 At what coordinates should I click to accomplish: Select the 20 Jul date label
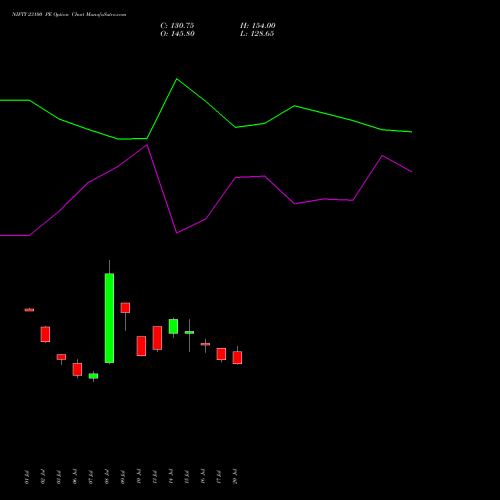click(235, 477)
